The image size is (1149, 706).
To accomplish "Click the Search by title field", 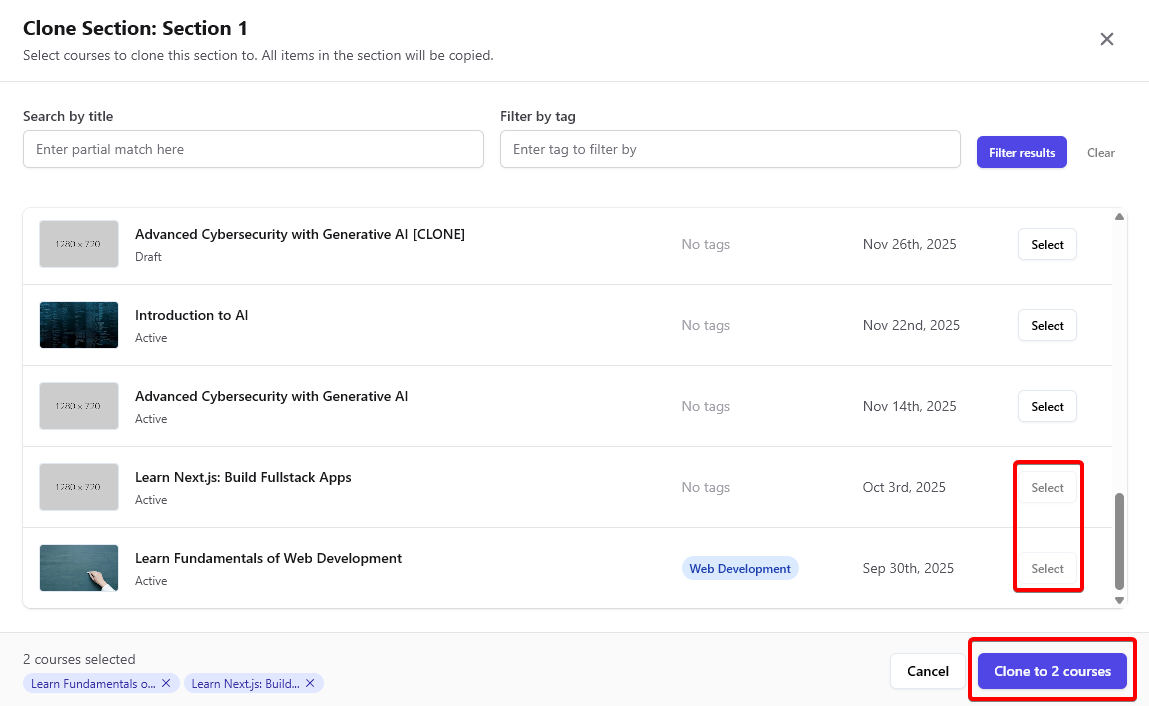I will click(x=253, y=149).
